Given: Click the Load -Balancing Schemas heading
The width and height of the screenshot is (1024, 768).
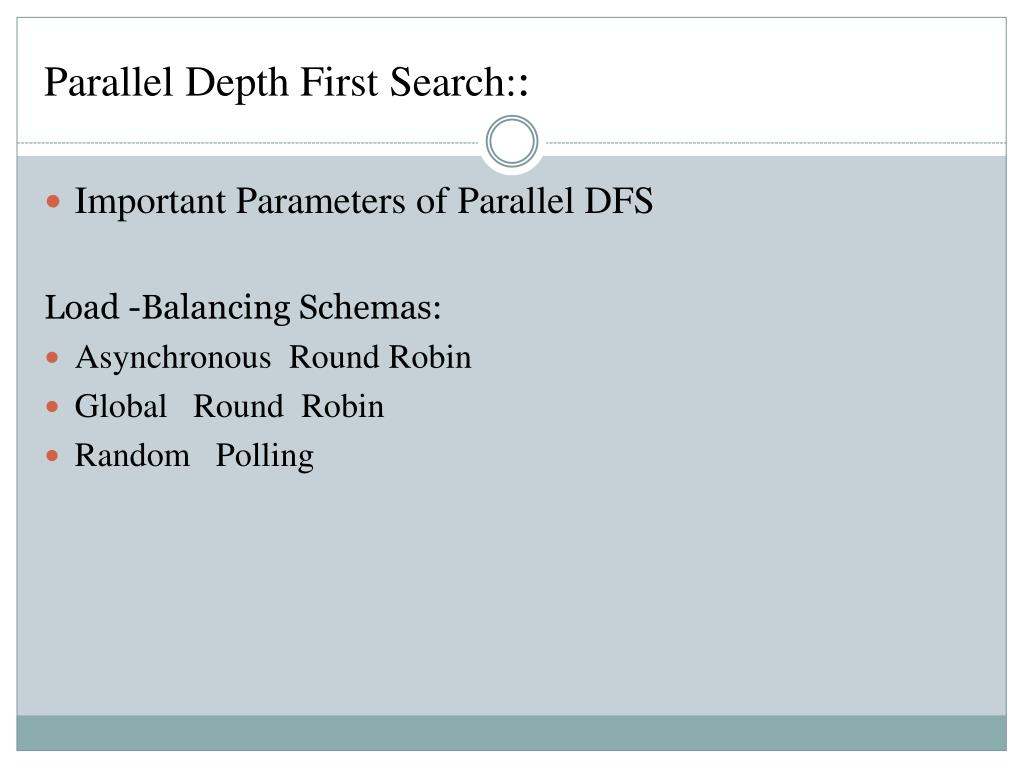Looking at the screenshot, I should pyautogui.click(x=243, y=308).
